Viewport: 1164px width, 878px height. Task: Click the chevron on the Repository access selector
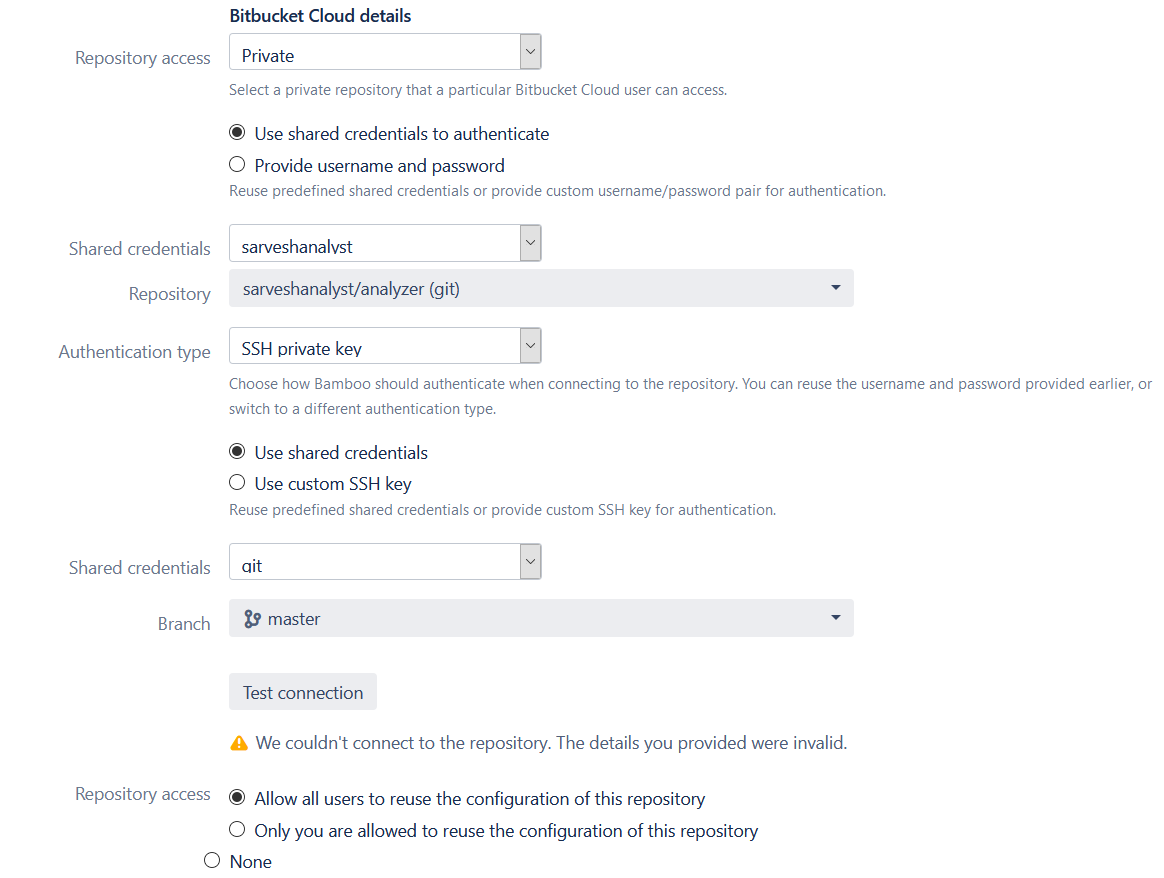[530, 51]
